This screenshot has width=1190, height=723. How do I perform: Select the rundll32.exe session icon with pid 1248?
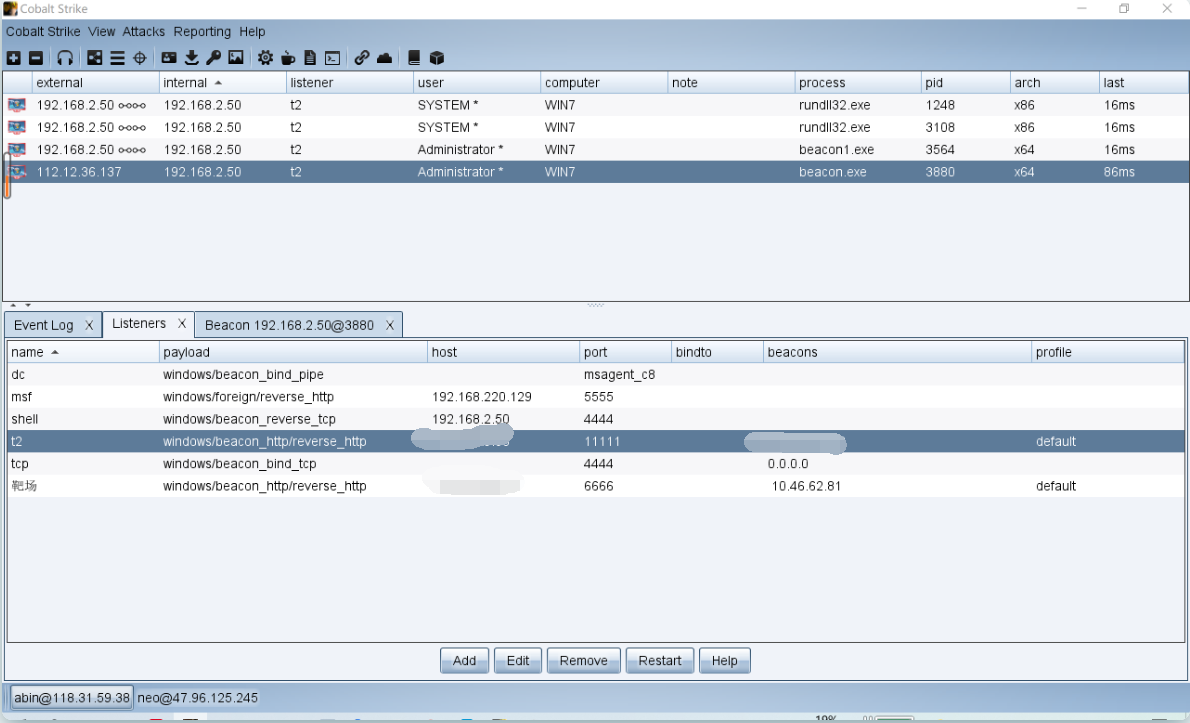pyautogui.click(x=17, y=105)
